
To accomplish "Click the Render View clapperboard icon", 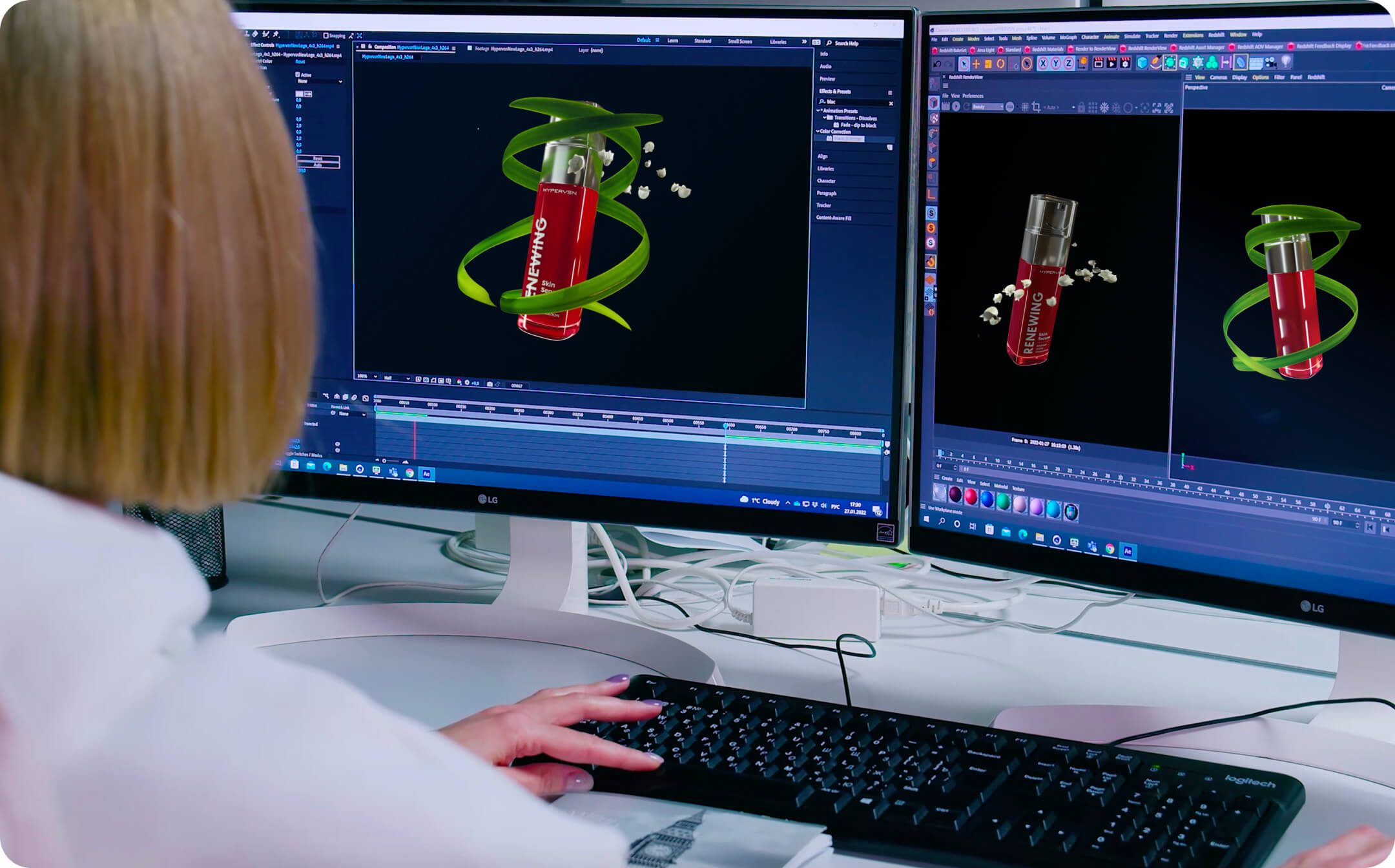I will [1098, 63].
